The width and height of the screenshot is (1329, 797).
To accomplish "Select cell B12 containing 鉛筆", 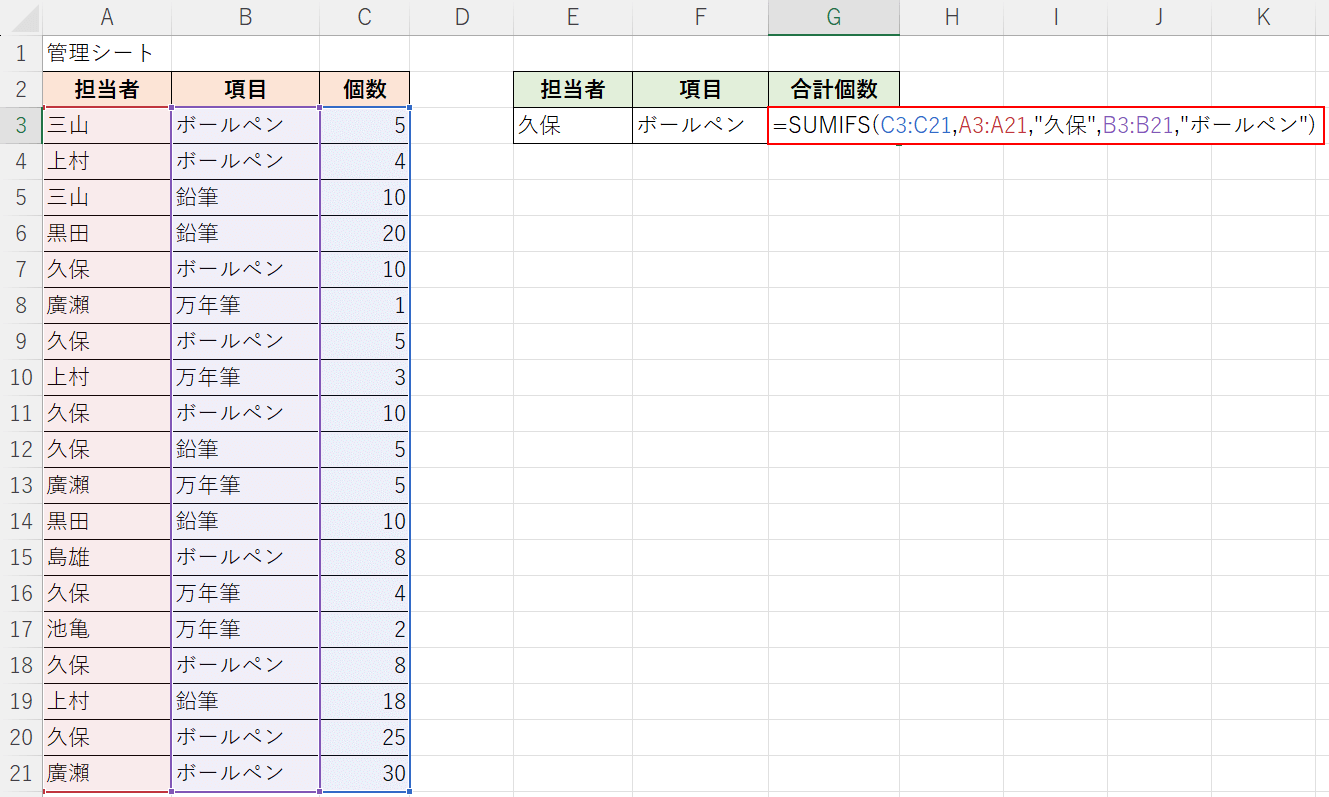I will click(x=245, y=449).
